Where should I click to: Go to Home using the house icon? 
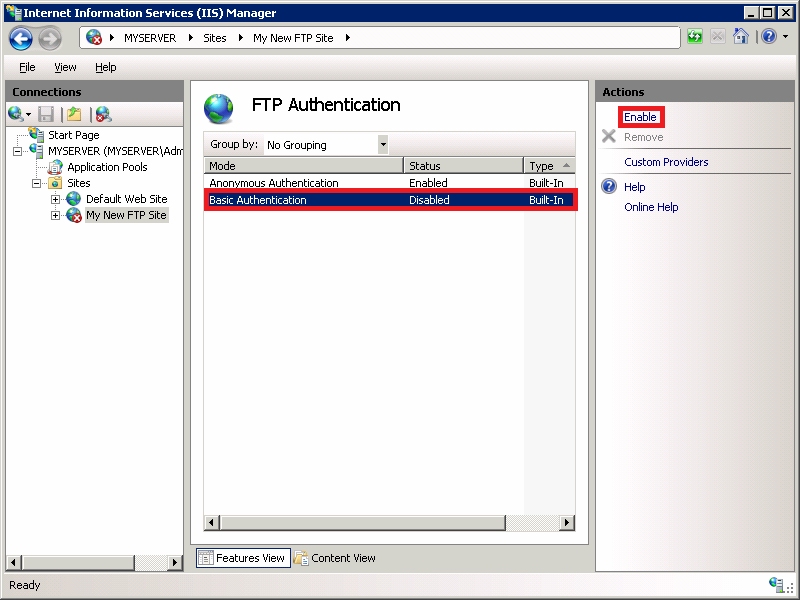click(x=740, y=36)
